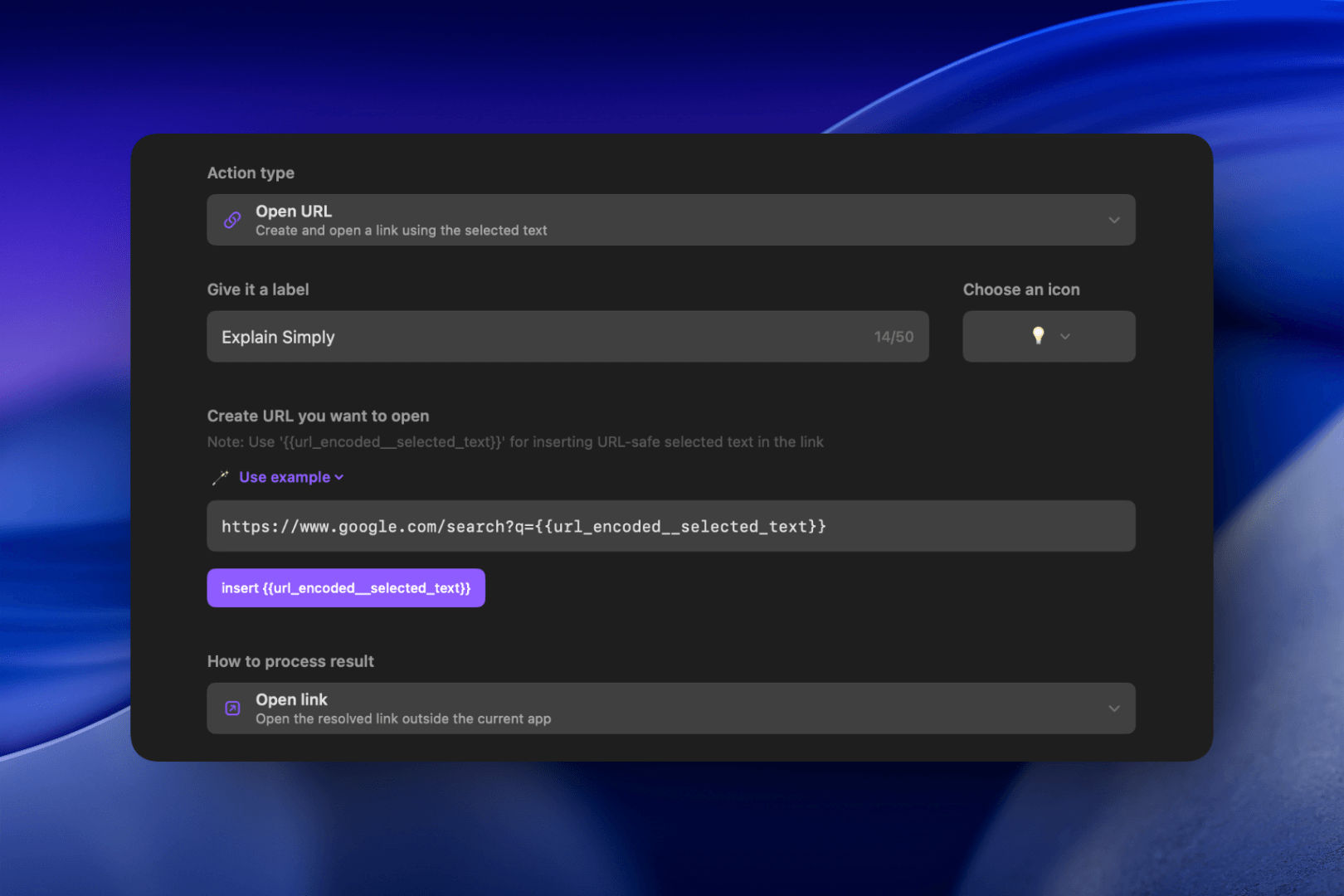Click the note about URL-safe selected text
Viewport: 1344px width, 896px height.
[x=515, y=442]
